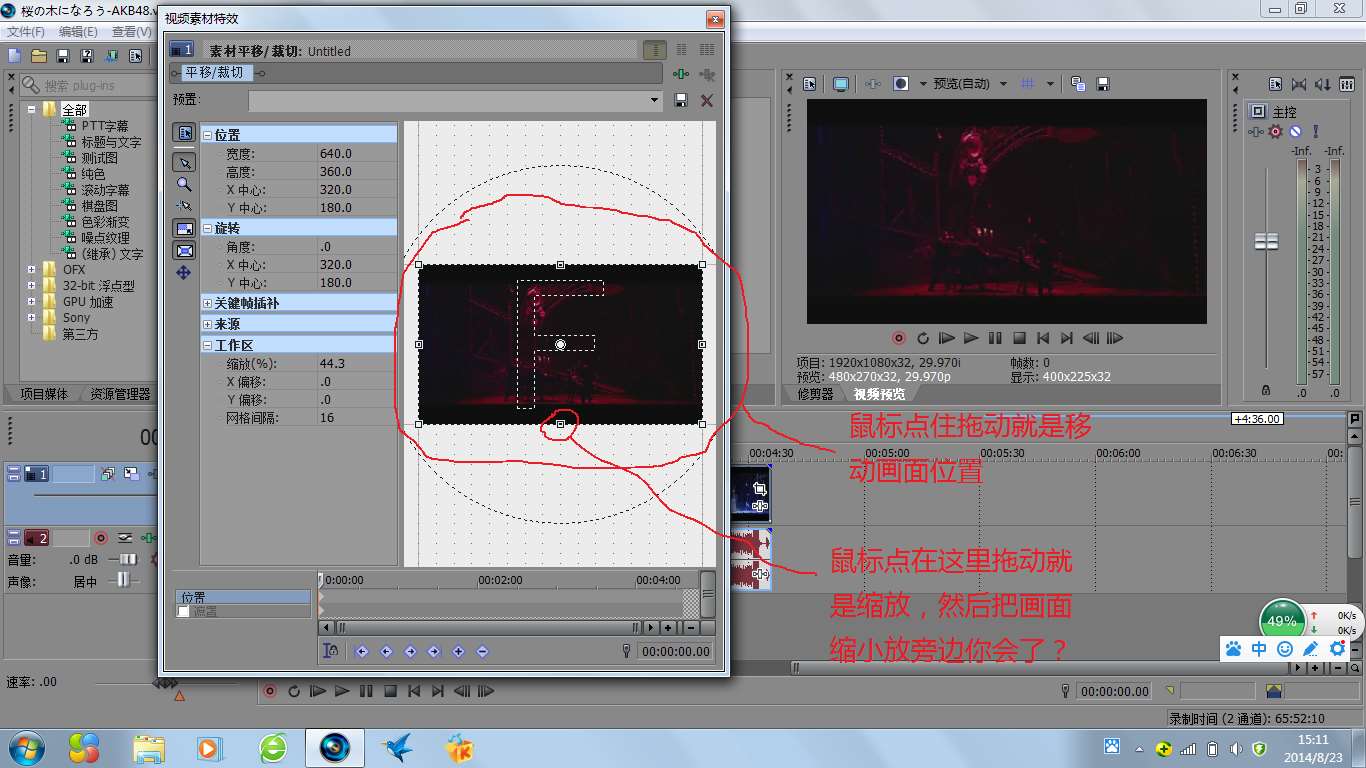Select the highlighted single-column layout button
The height and width of the screenshot is (768, 1366).
pos(654,50)
